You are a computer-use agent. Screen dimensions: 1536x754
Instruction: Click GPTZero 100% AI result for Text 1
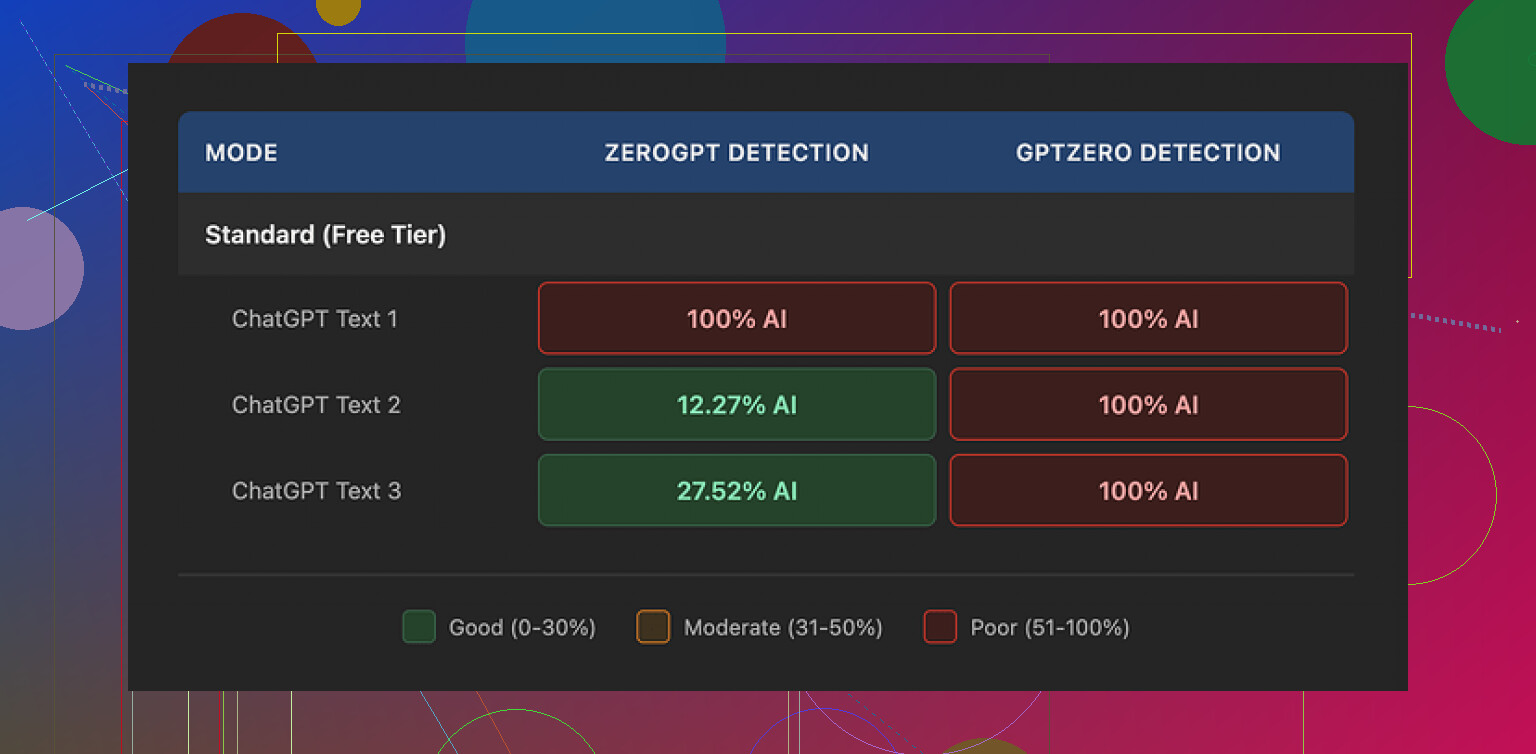1148,319
